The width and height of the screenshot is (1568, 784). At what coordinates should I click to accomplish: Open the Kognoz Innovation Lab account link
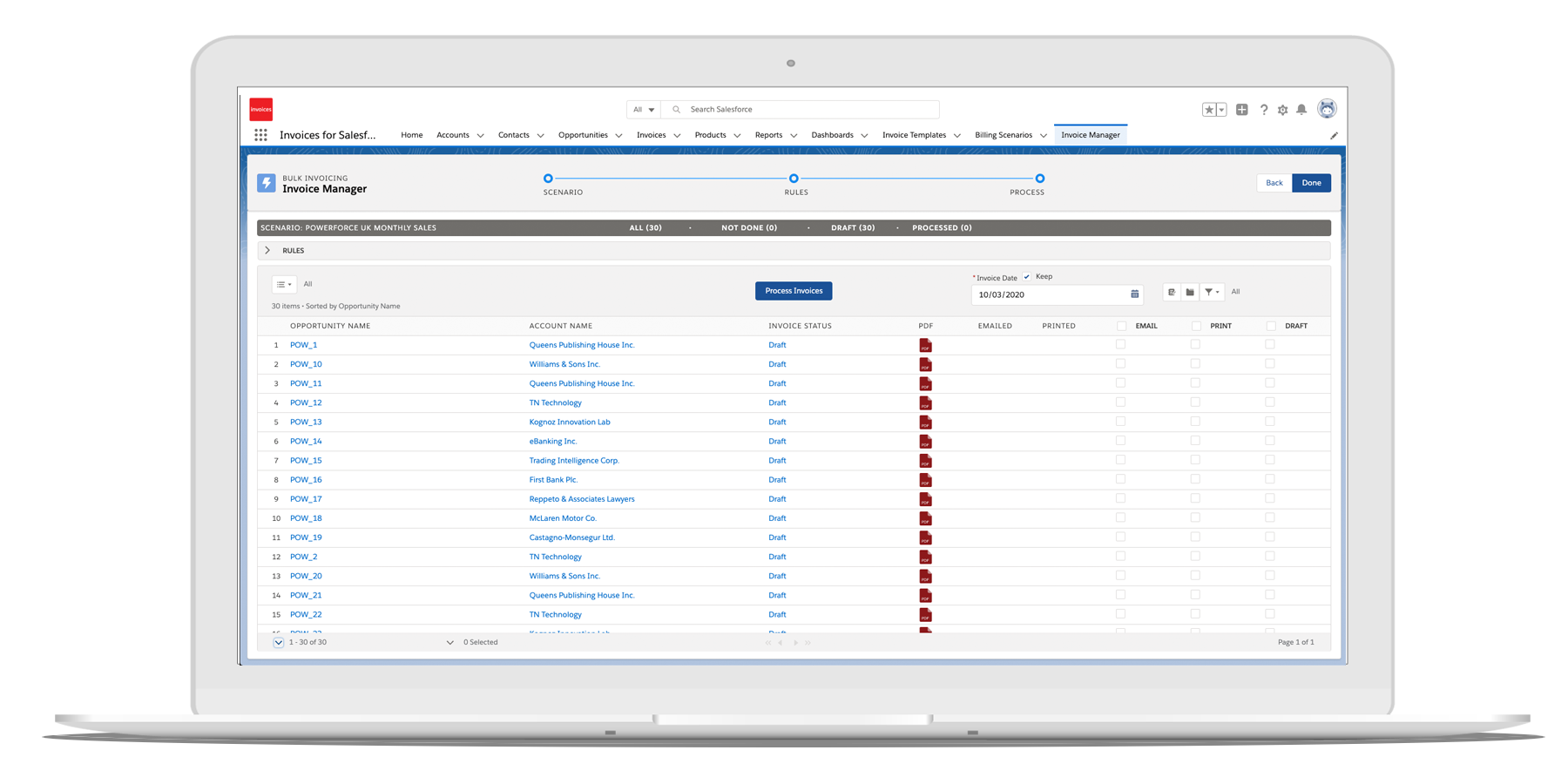tap(570, 422)
